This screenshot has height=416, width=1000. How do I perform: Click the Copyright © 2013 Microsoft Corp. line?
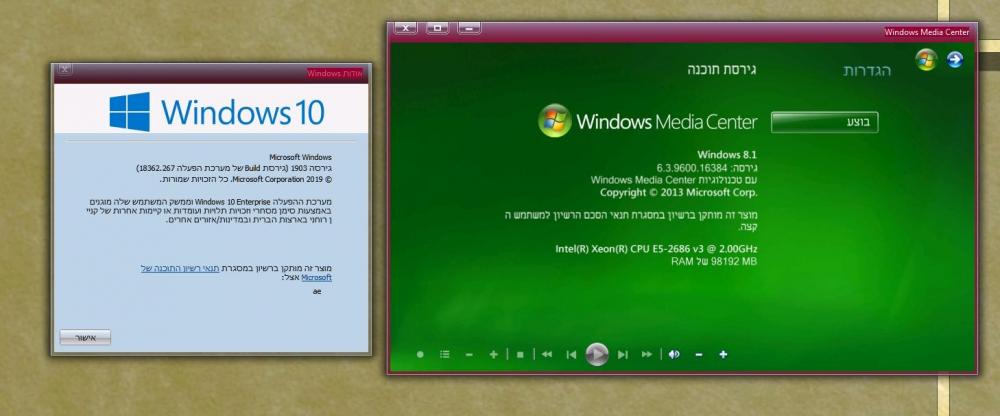pyautogui.click(x=679, y=192)
